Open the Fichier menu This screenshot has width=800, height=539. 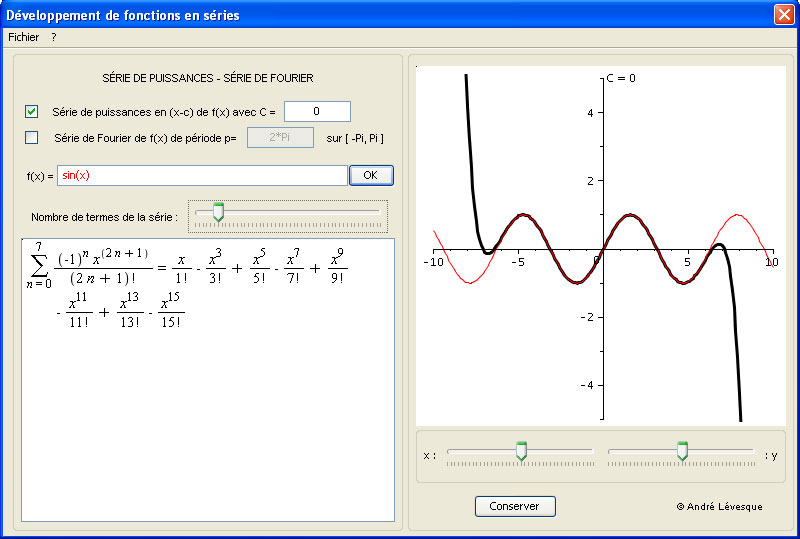coord(23,37)
